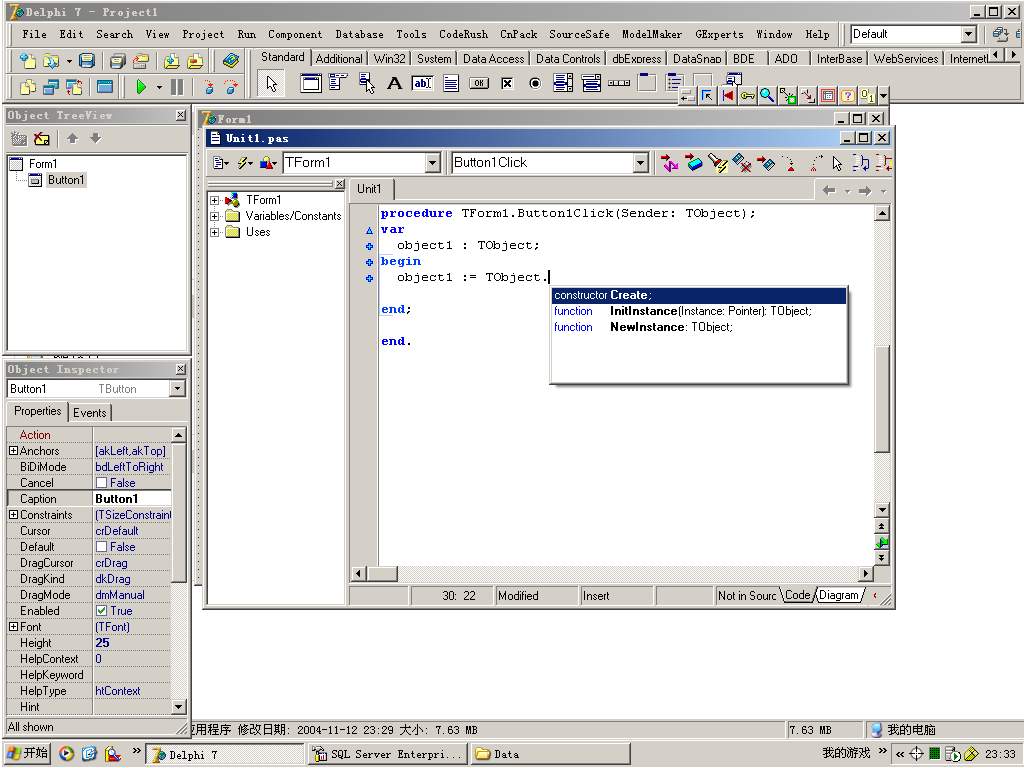This screenshot has height=768, width=1024.
Task: Expand the TForm1 node in code explorer
Action: click(x=215, y=200)
